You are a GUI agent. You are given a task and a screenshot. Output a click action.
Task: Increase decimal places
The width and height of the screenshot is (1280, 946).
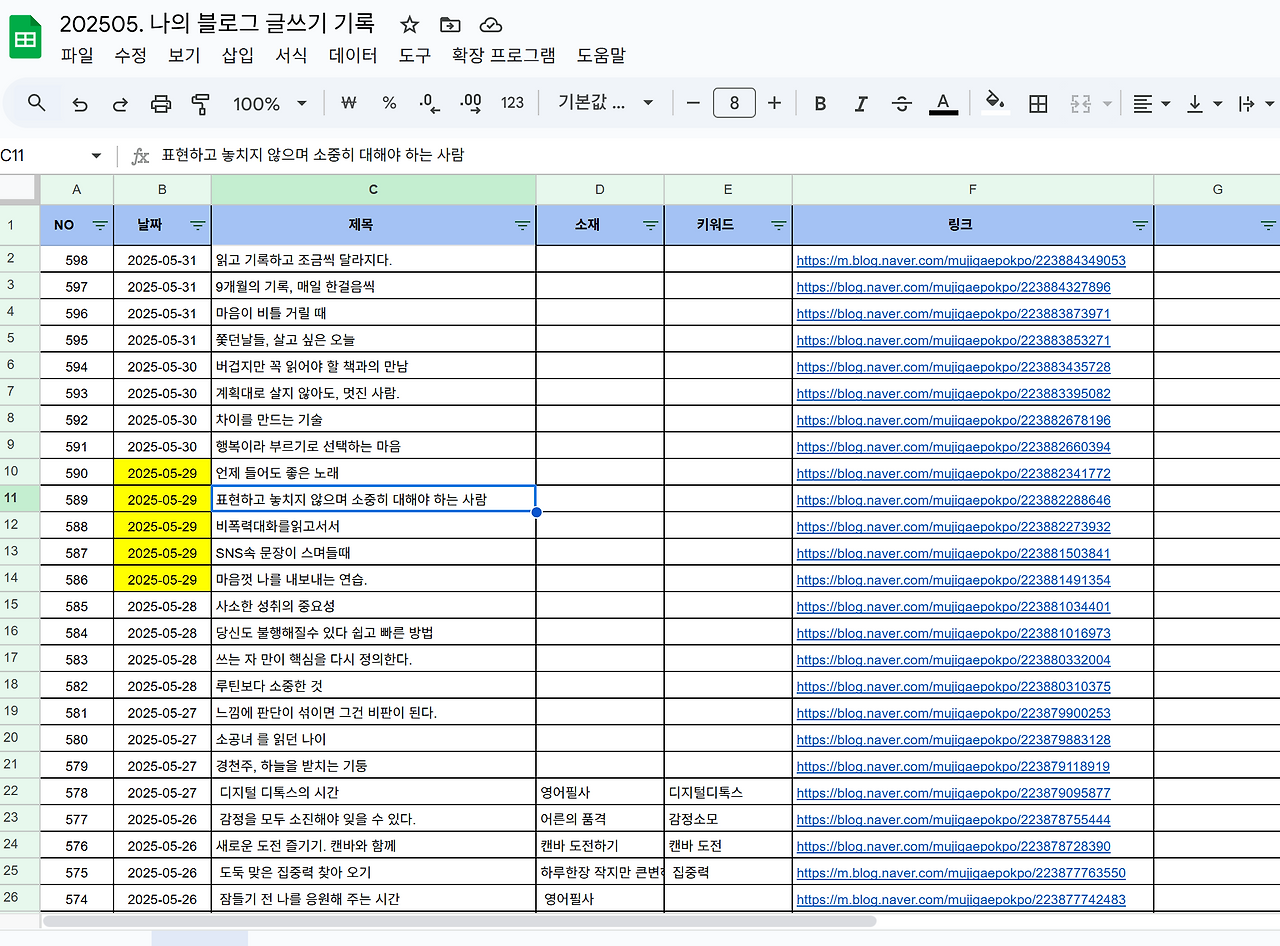(468, 102)
